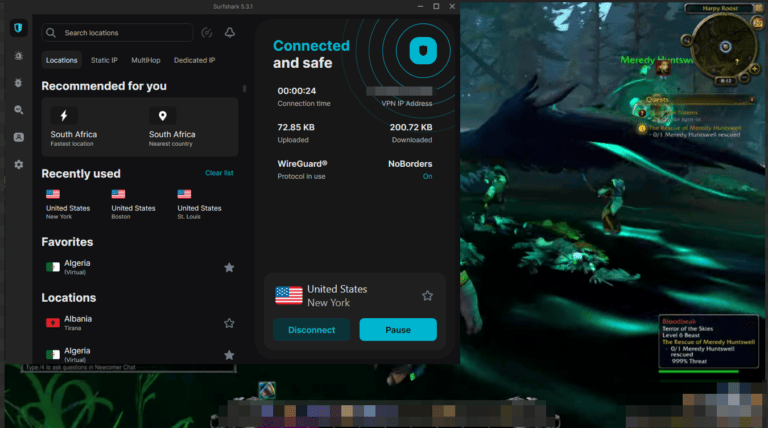
Task: Open the Surfshark Search magnifier sidebar icon
Action: (18, 110)
